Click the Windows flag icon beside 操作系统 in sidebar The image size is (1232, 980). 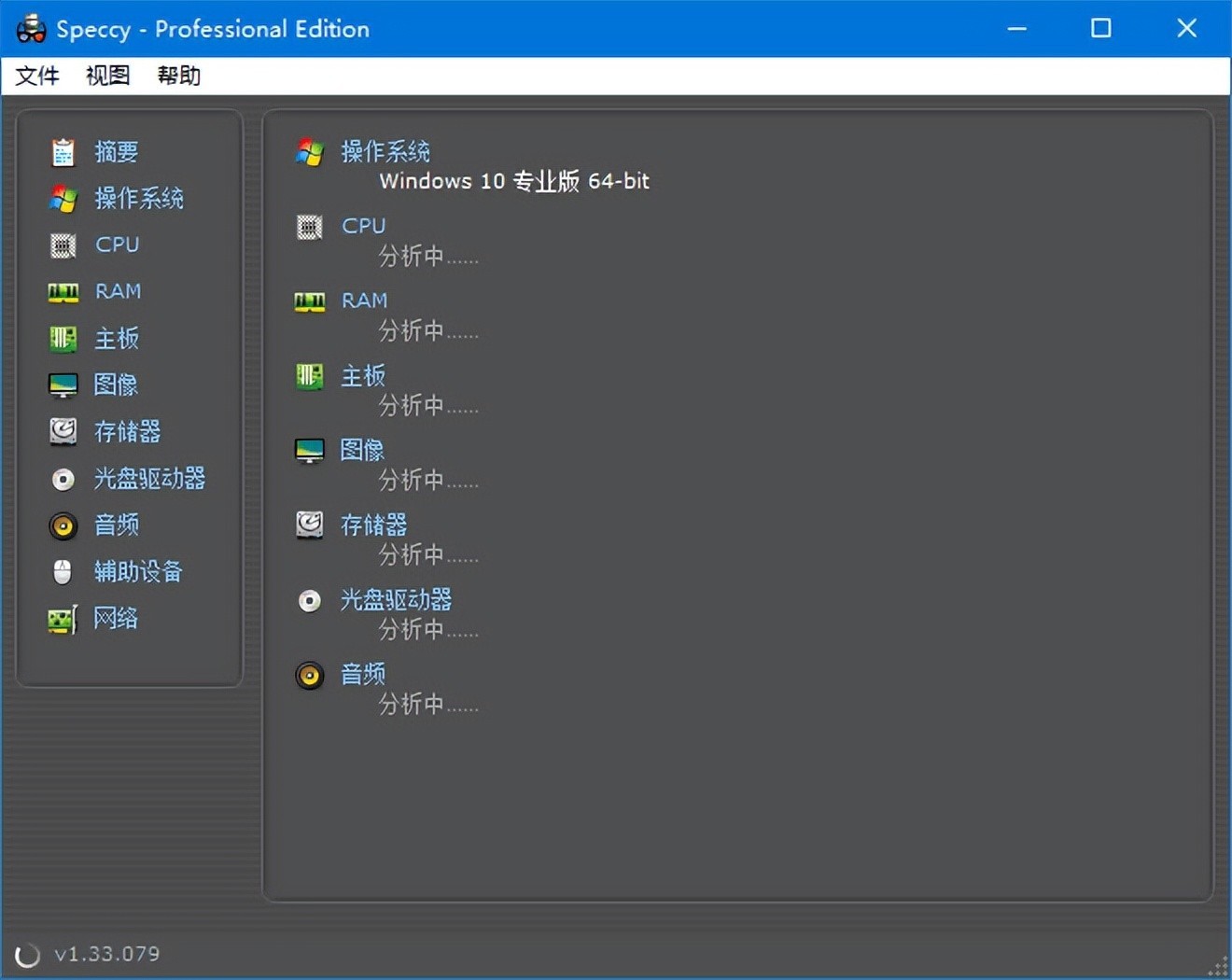[x=63, y=199]
